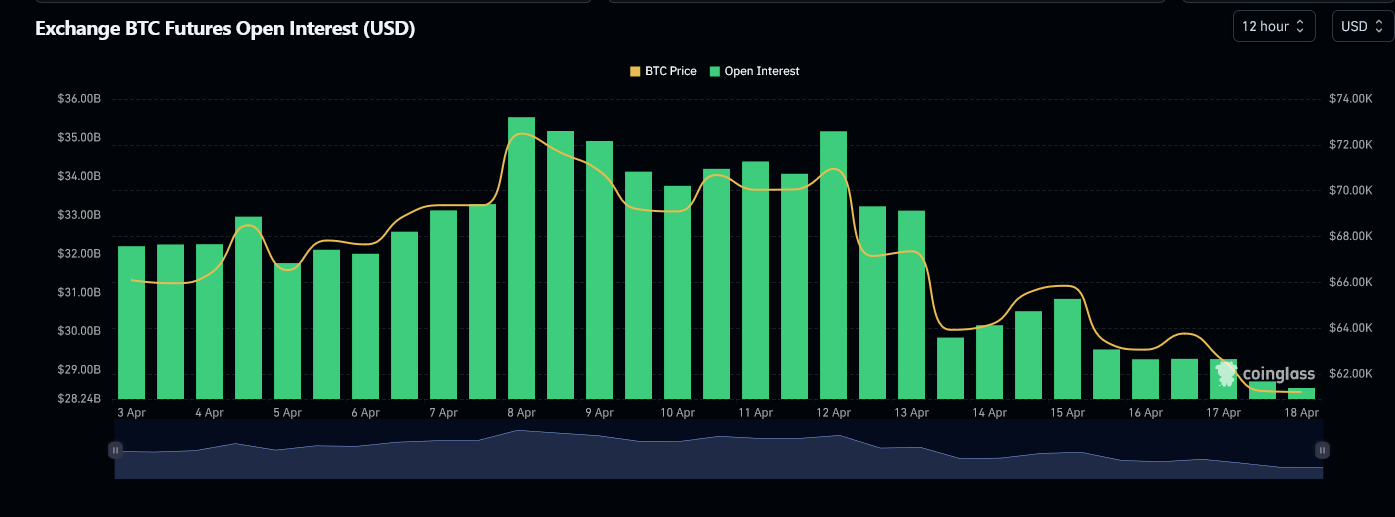Click the green Open Interest legend swatch
Screen dimensions: 1395x517
click(x=715, y=71)
